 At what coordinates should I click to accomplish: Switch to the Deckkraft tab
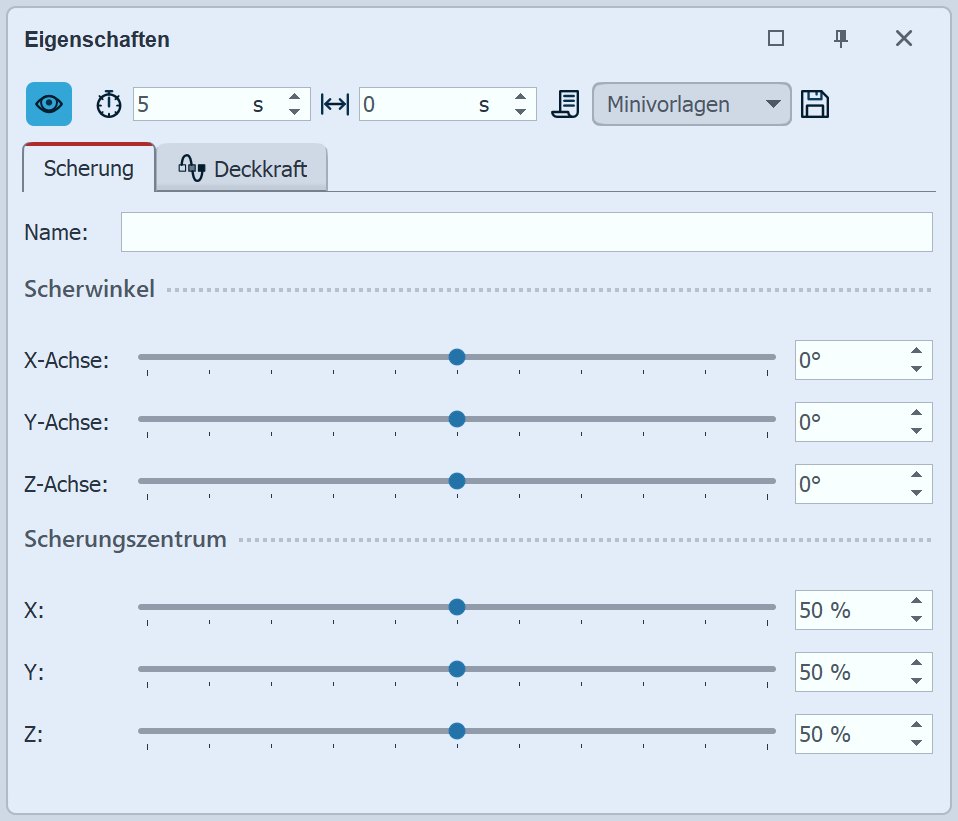tap(255, 168)
